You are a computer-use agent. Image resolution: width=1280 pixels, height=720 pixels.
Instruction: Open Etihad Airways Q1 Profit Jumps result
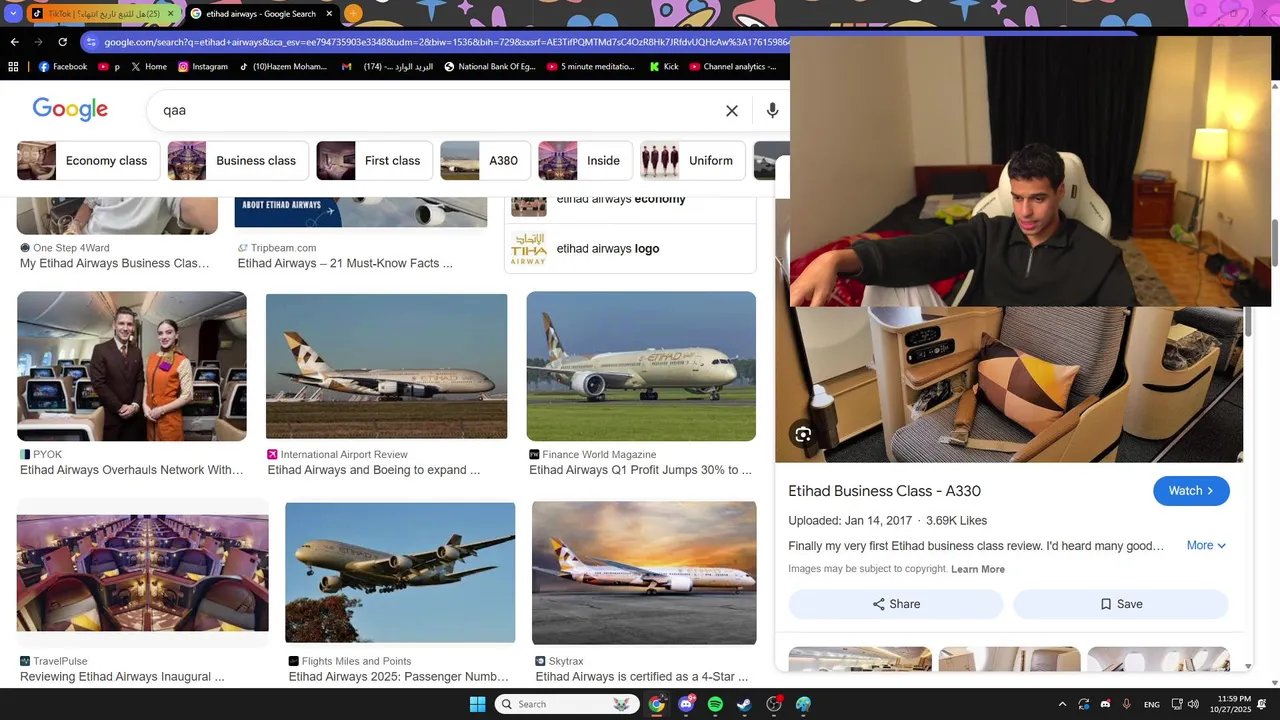[640, 470]
